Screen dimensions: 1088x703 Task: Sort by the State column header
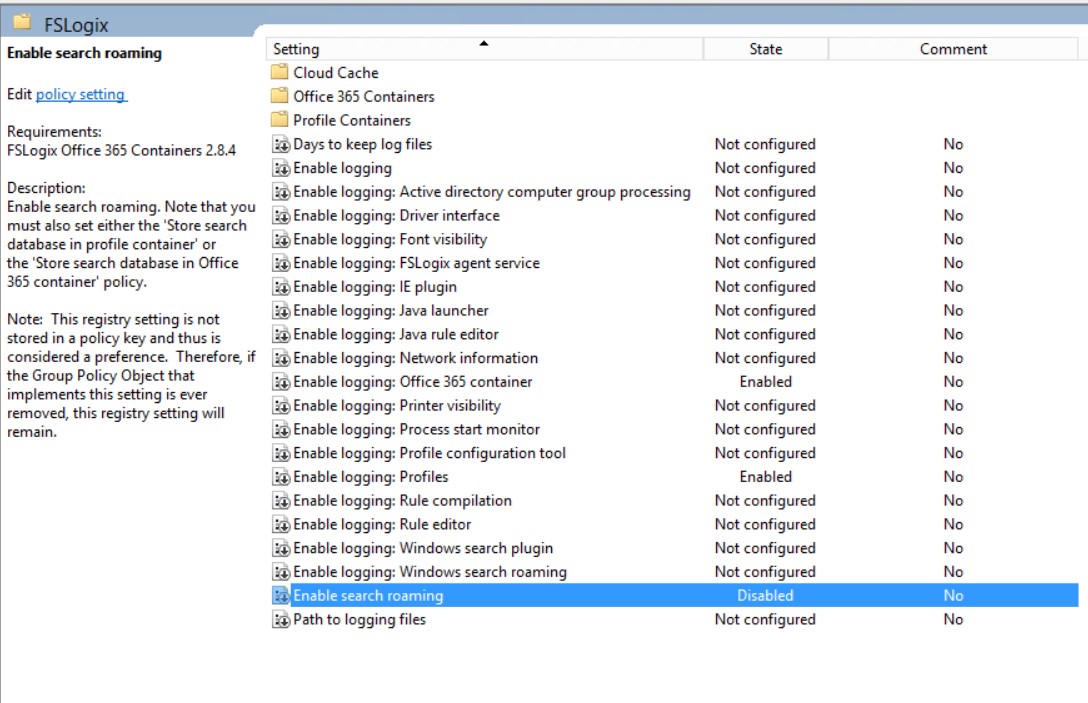[x=765, y=49]
